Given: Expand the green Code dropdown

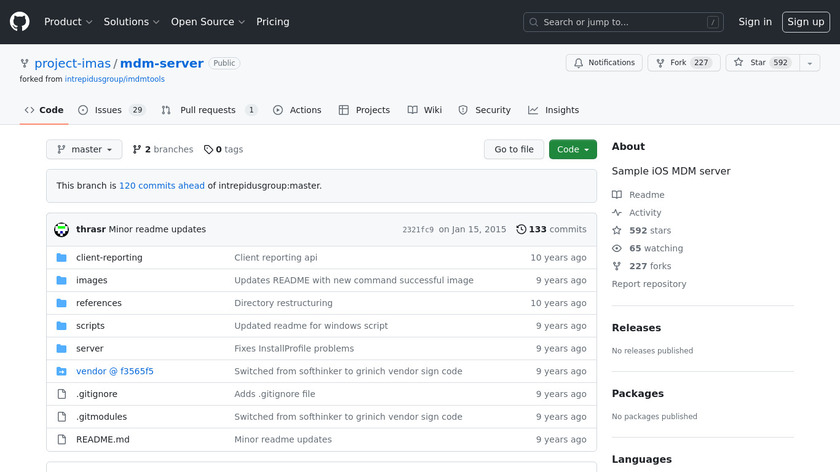Looking at the screenshot, I should click(572, 149).
